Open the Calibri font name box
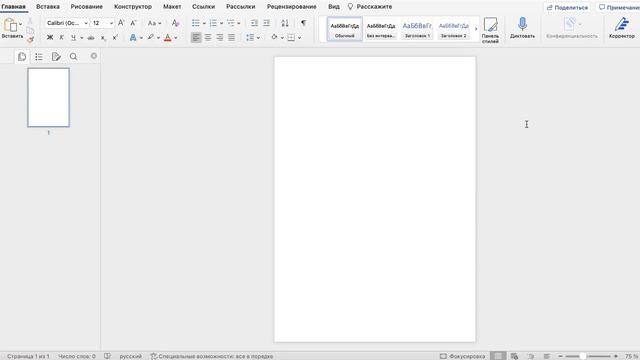 pos(67,23)
